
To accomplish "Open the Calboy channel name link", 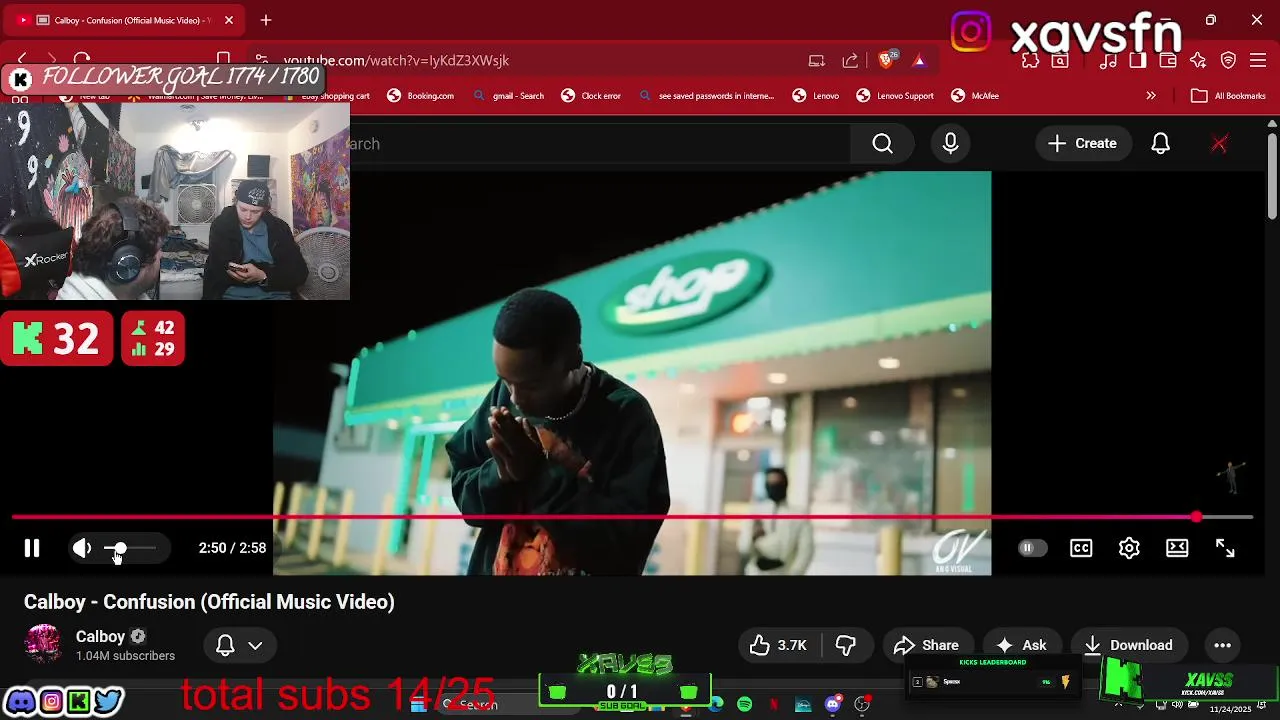I will click(x=100, y=636).
